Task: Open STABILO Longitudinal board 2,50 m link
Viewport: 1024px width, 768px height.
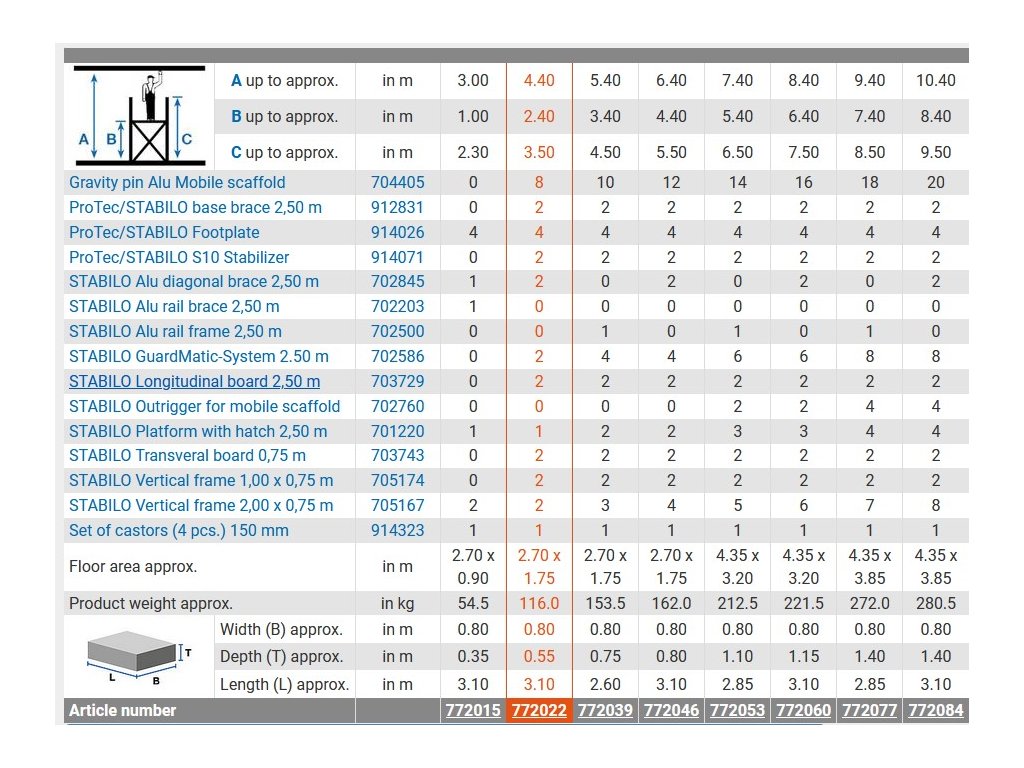Action: 195,381
